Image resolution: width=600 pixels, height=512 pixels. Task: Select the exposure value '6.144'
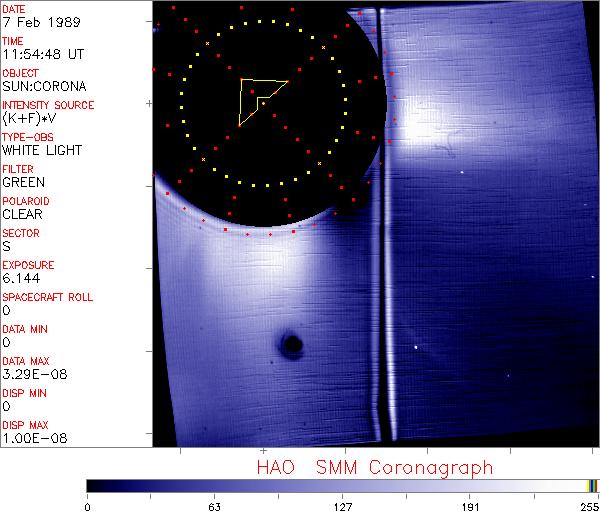click(x=21, y=278)
